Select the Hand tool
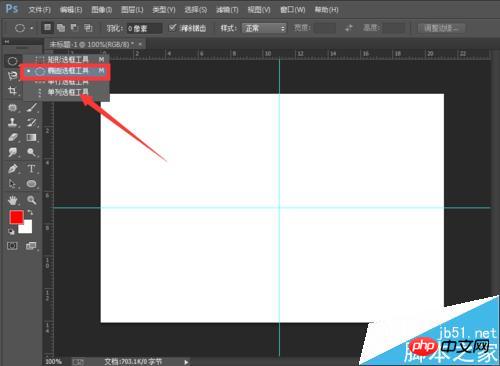 (x=13, y=200)
